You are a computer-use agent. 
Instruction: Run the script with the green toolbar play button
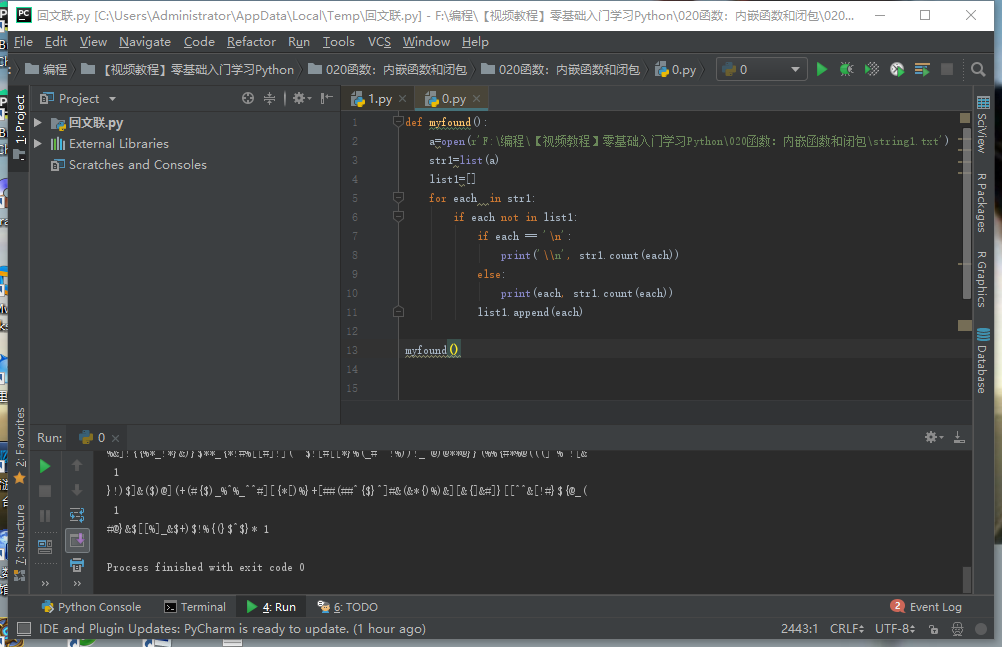tap(822, 69)
